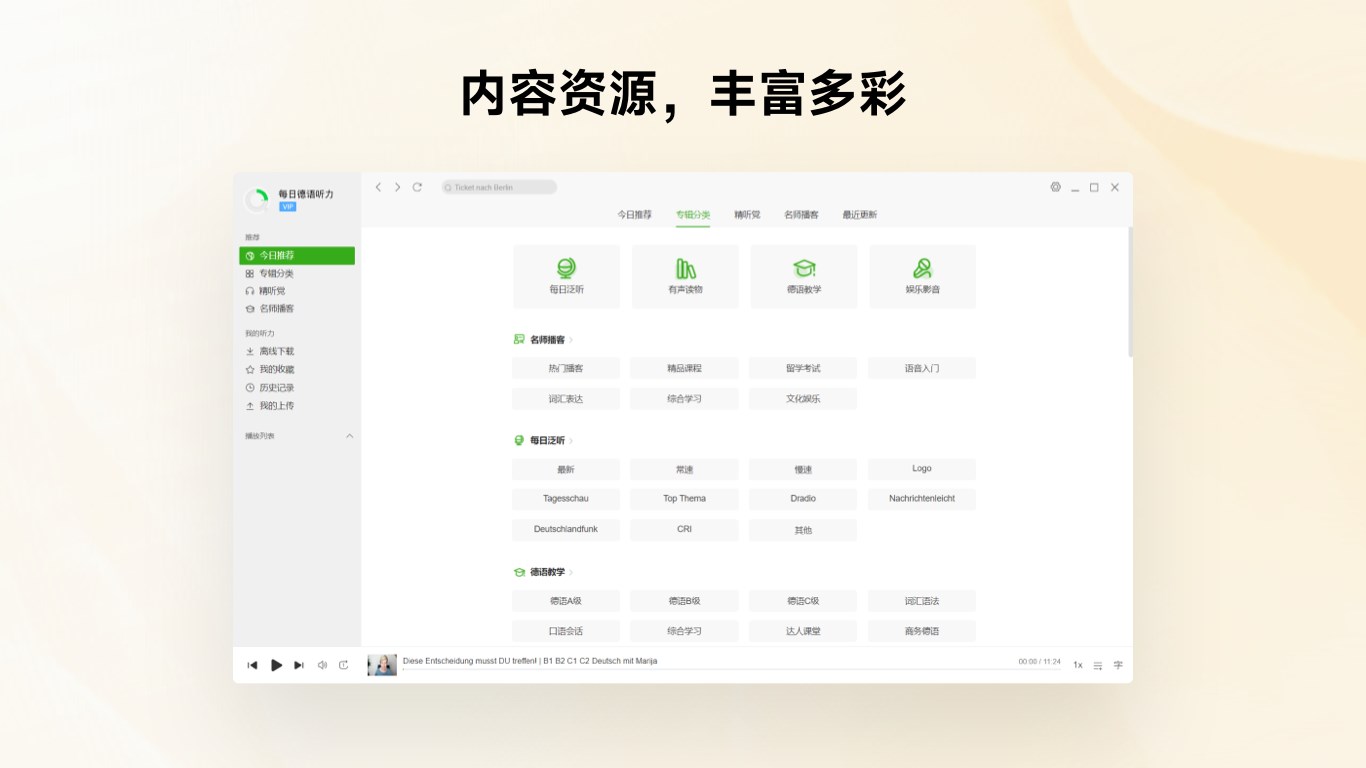1366x768 pixels.
Task: Select the 热门播客 tag
Action: pyautogui.click(x=566, y=369)
